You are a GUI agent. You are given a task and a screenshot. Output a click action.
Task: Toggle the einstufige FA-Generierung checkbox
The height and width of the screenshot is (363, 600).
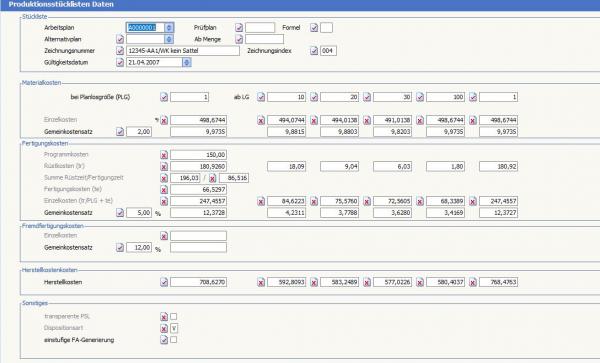[x=173, y=339]
